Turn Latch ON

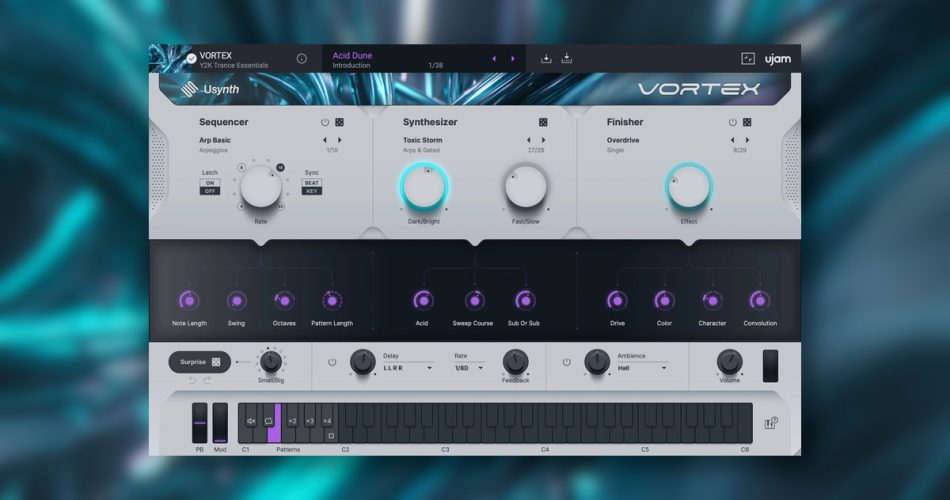click(x=210, y=183)
